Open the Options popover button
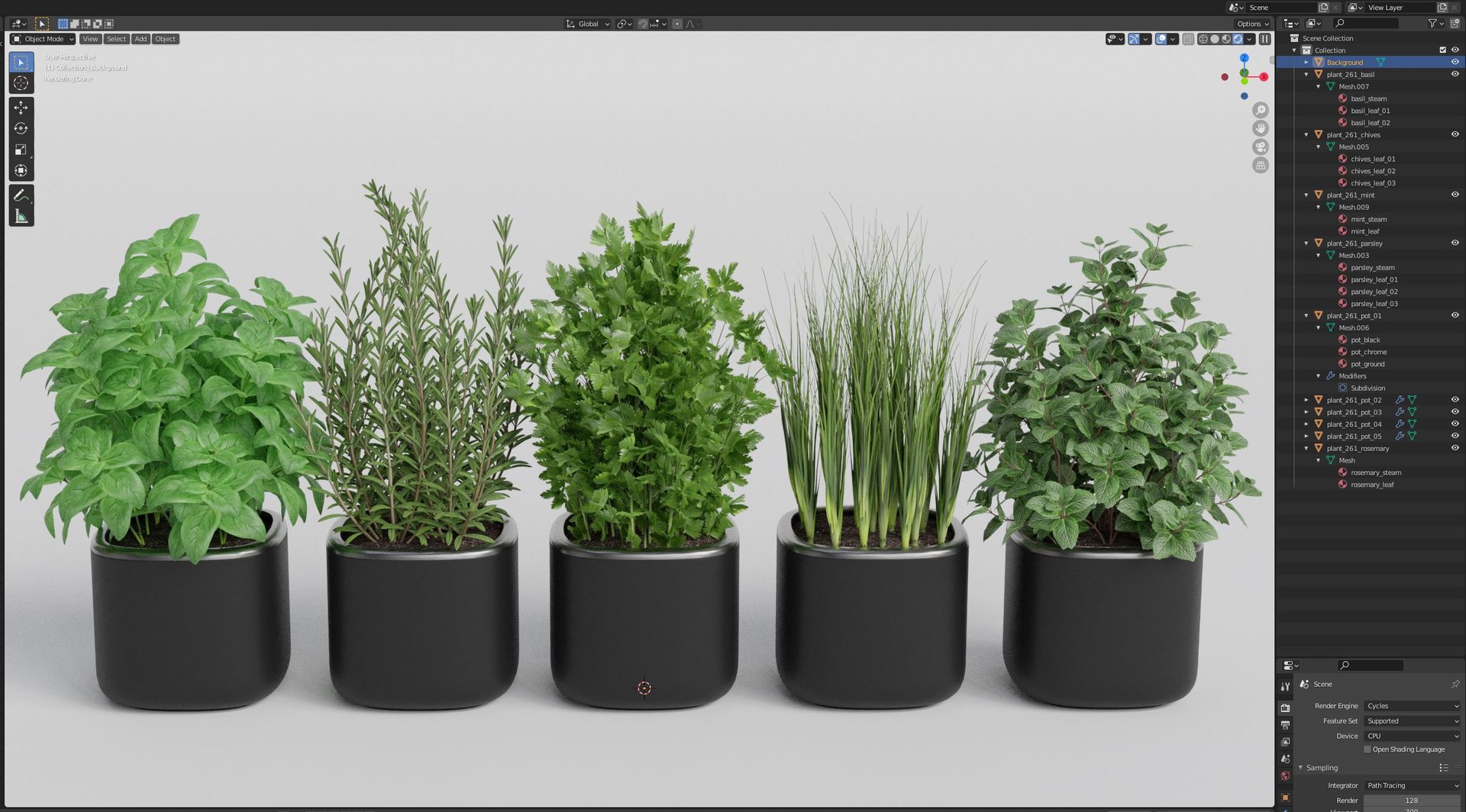This screenshot has width=1466, height=812. [1253, 24]
